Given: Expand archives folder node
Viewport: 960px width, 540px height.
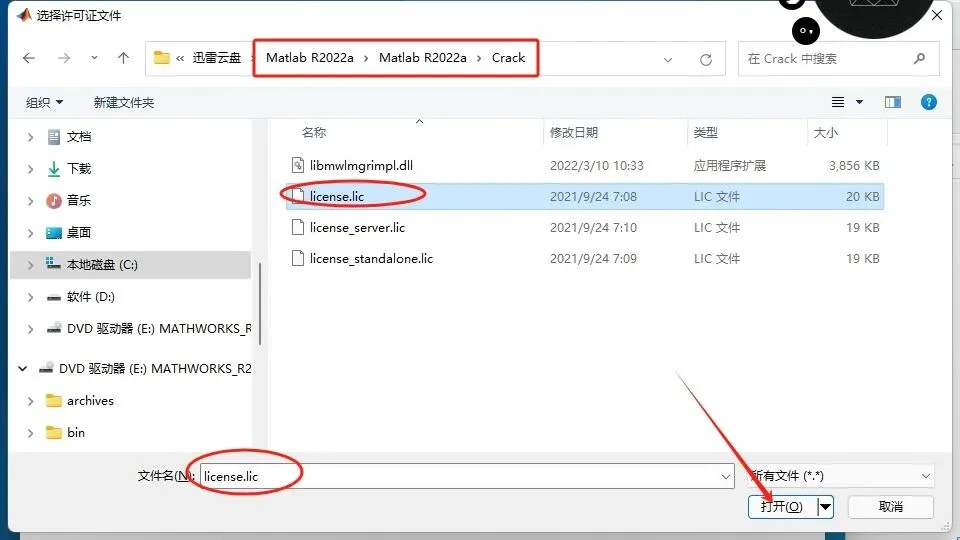Looking at the screenshot, I should coord(30,401).
